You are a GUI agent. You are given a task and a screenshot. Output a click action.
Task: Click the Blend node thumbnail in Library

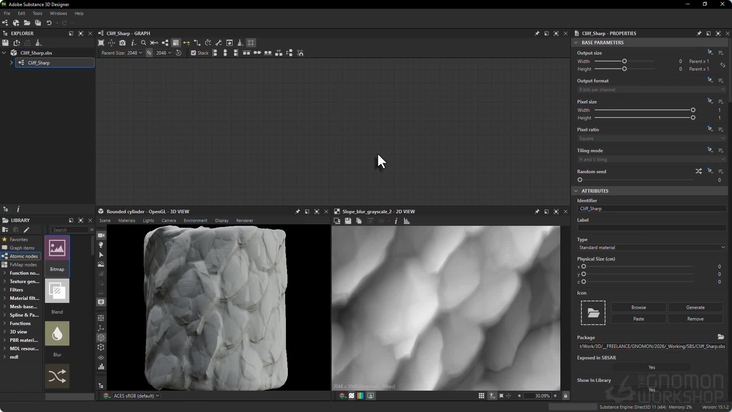(57, 291)
